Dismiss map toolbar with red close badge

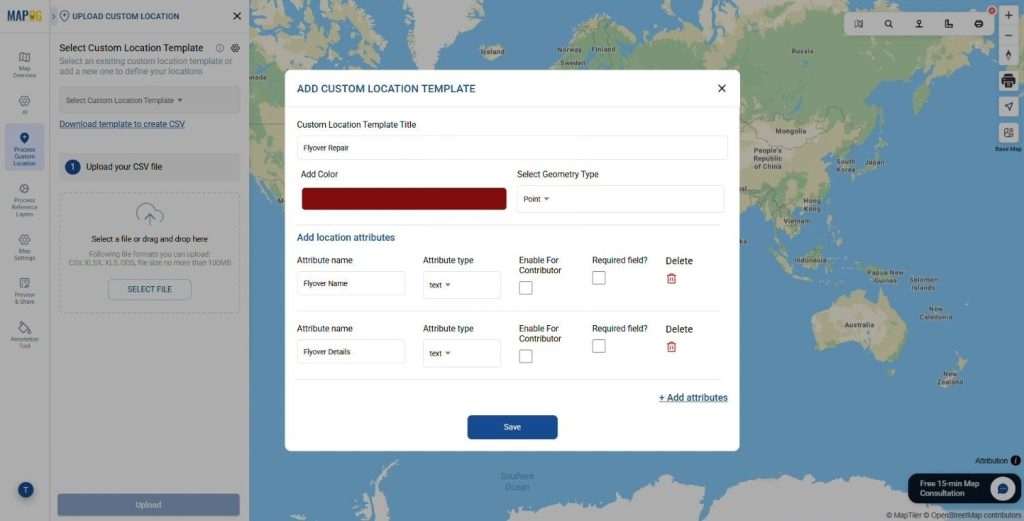click(x=992, y=10)
